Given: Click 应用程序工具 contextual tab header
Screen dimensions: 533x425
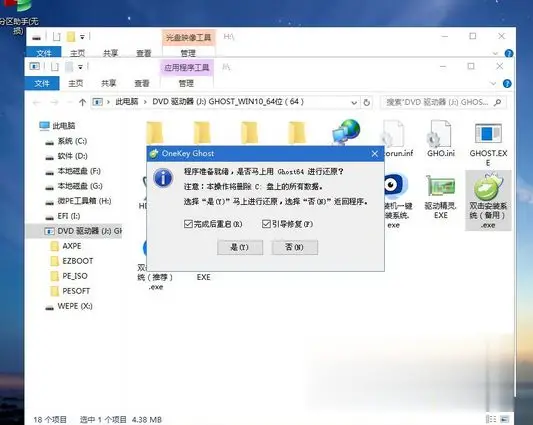Looking at the screenshot, I should click(x=187, y=68).
